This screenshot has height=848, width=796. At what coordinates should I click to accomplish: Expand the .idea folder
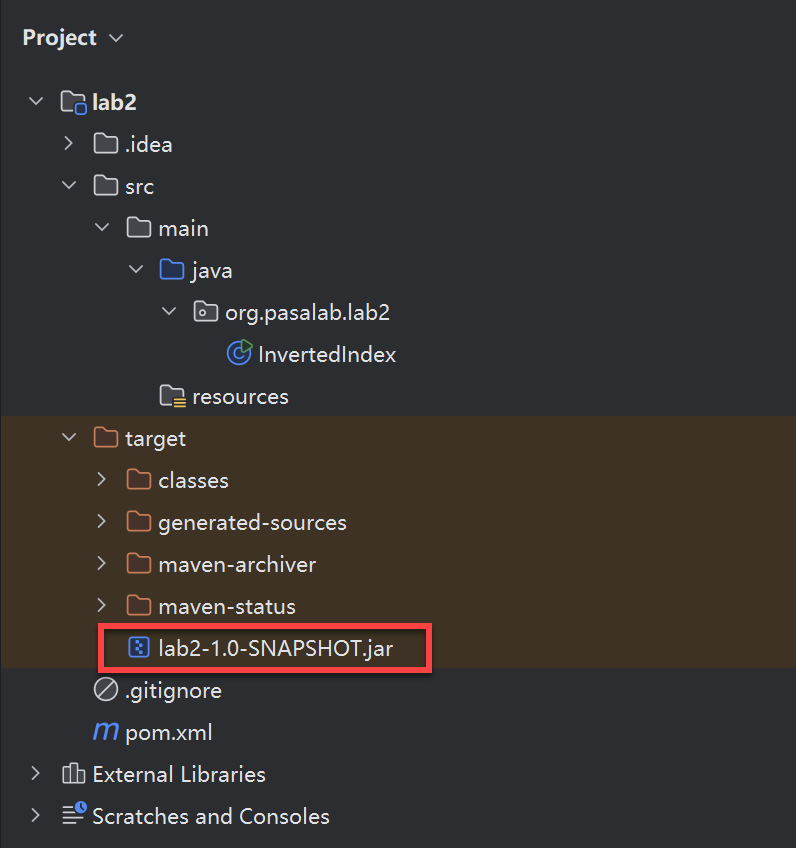point(68,143)
